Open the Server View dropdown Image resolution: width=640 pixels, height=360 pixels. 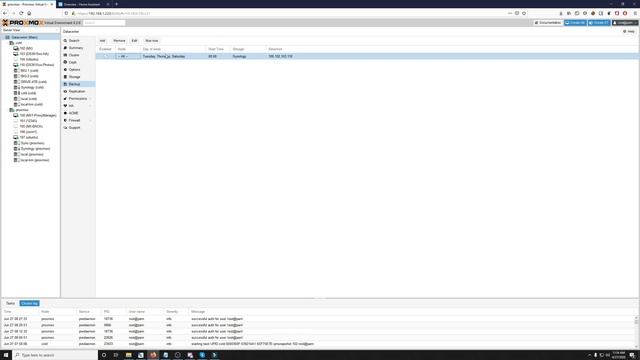[x=30, y=30]
